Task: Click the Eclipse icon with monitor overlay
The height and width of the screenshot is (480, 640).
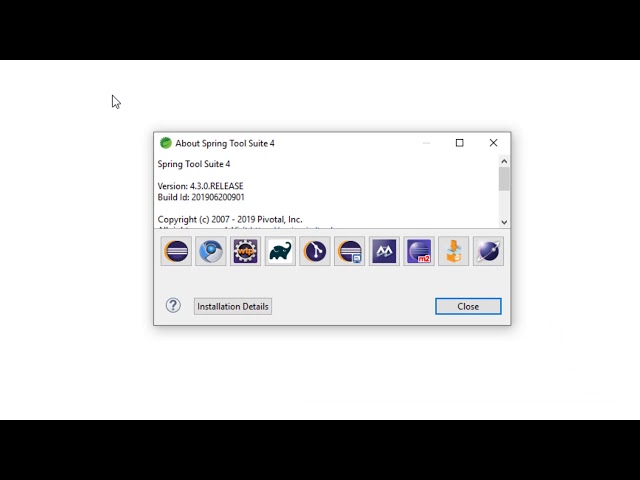Action: click(x=349, y=251)
